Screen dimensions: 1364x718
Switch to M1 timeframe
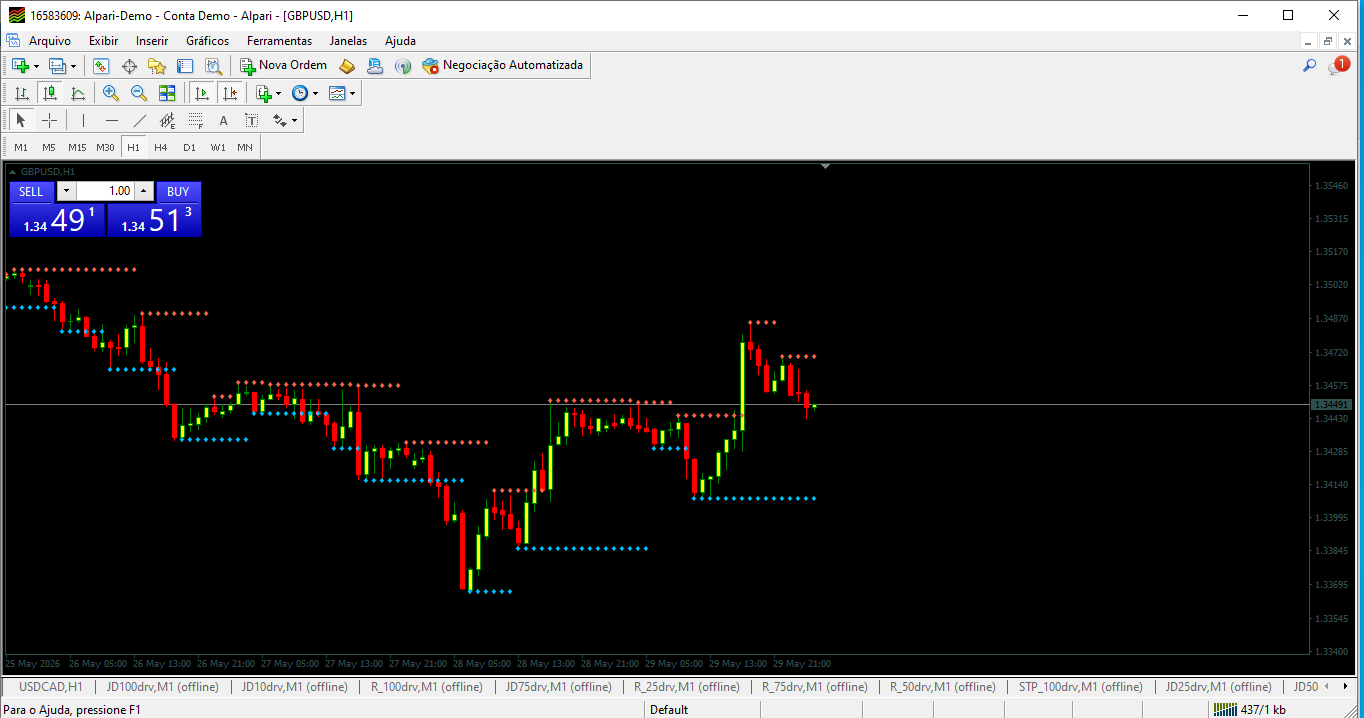pos(21,147)
